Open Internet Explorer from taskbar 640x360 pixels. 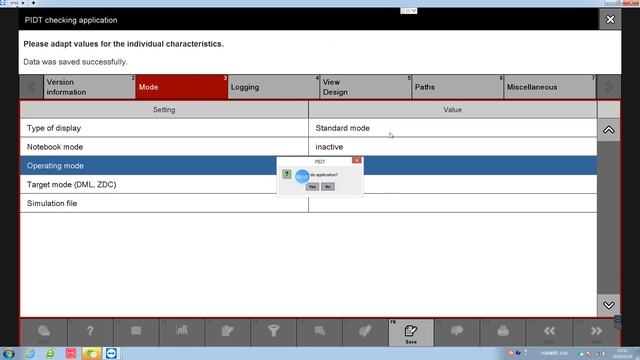(x=30, y=353)
